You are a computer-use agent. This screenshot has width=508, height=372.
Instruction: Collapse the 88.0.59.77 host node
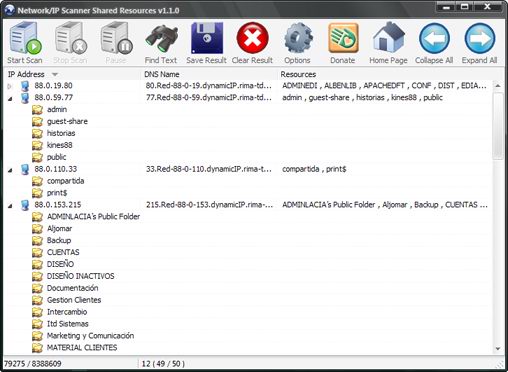click(x=10, y=98)
